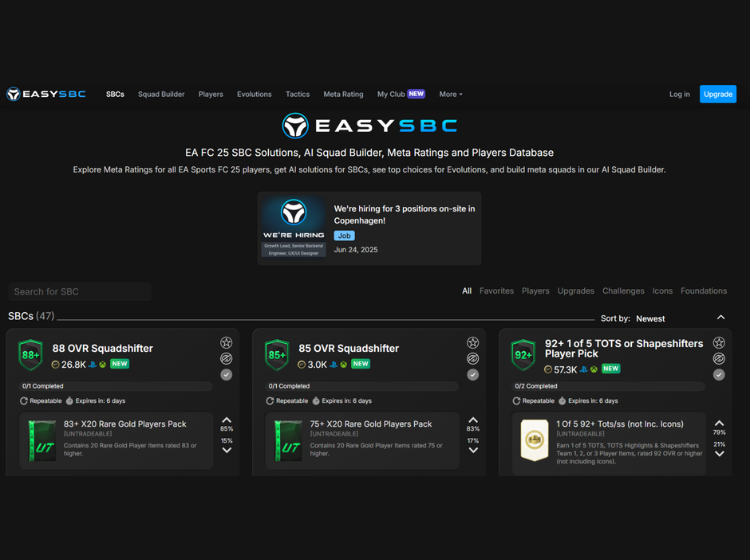Click Repeatable icon on 88 OVR card

[24, 401]
